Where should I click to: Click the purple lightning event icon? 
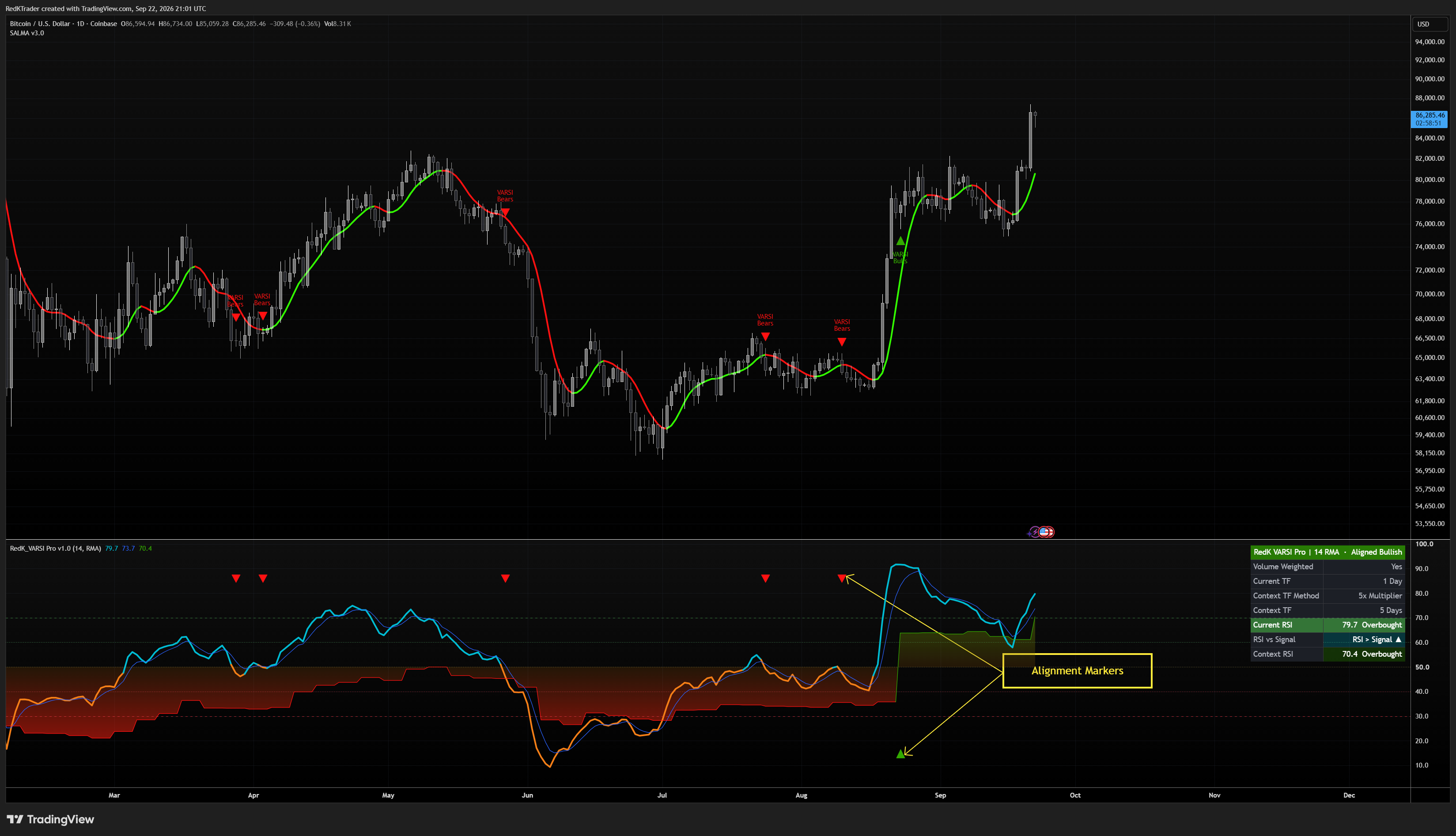(1034, 532)
